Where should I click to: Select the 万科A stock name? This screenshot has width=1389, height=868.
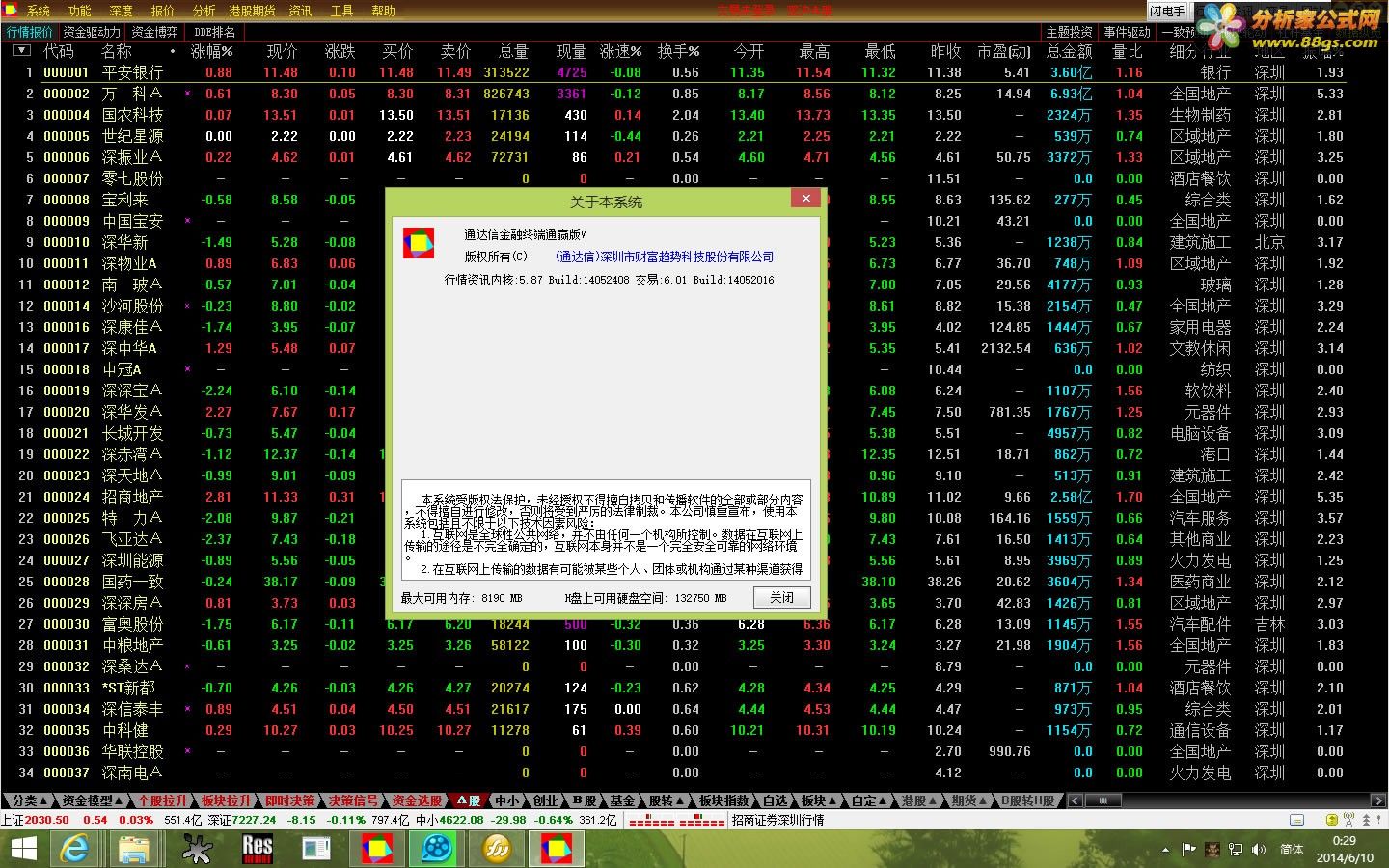[132, 94]
